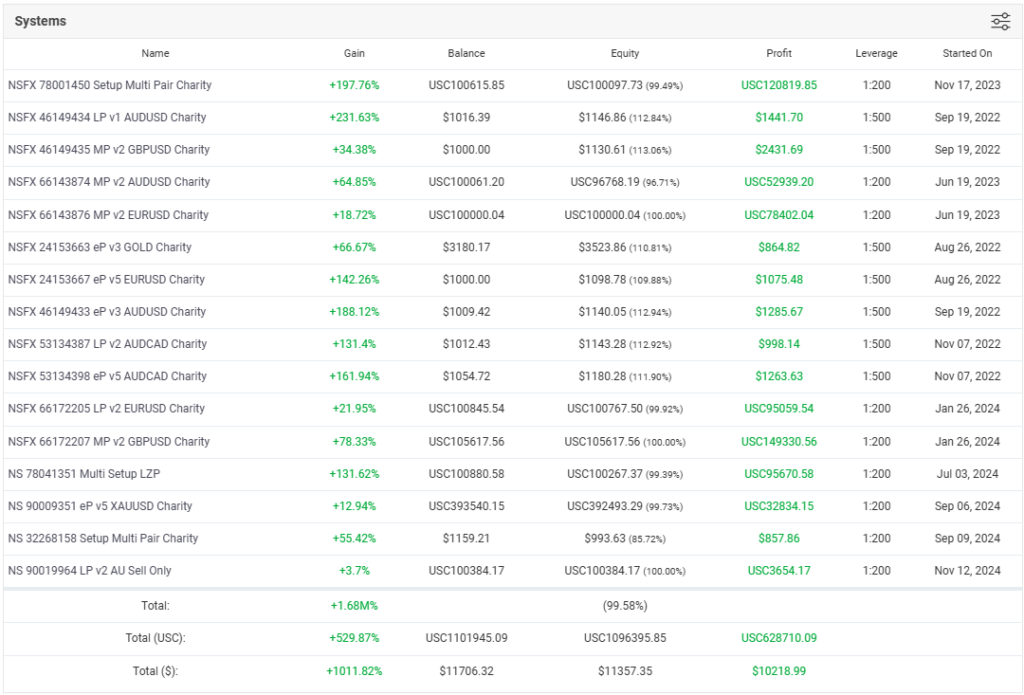1024x695 pixels.
Task: Open NSFX 46149434 LP v1 AUDUSD Charity
Action: click(x=107, y=118)
